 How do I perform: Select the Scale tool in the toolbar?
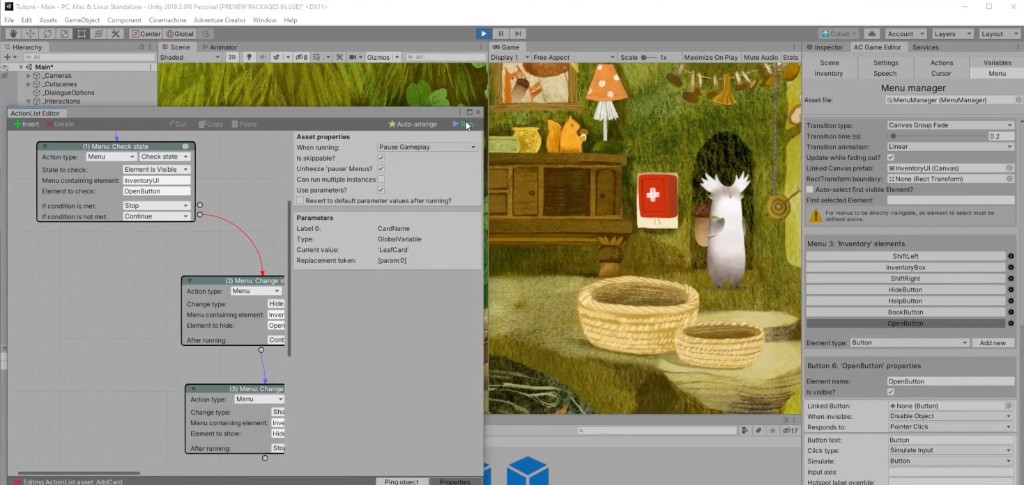64,33
